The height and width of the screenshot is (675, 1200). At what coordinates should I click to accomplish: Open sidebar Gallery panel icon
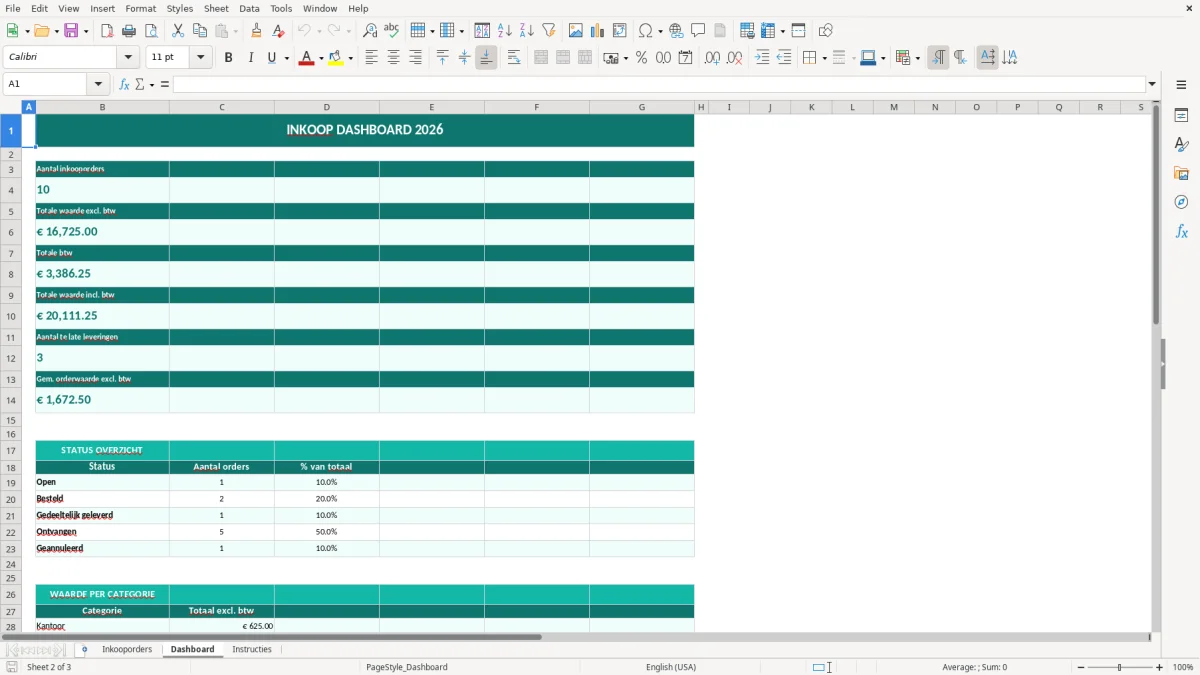(1181, 173)
